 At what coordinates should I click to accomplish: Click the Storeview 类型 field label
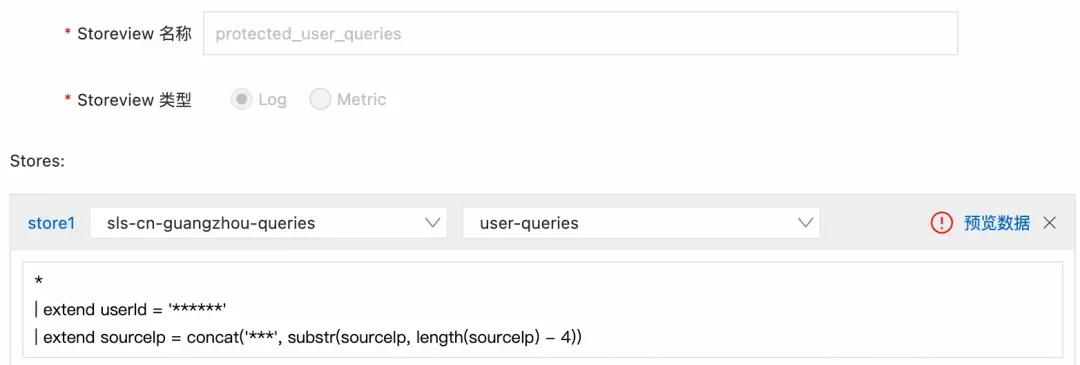tap(134, 100)
